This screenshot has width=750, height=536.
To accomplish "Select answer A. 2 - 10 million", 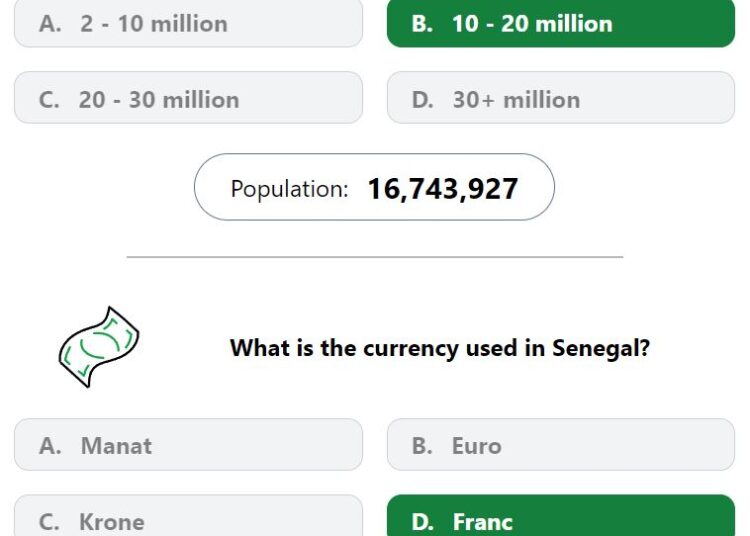I will (x=188, y=23).
